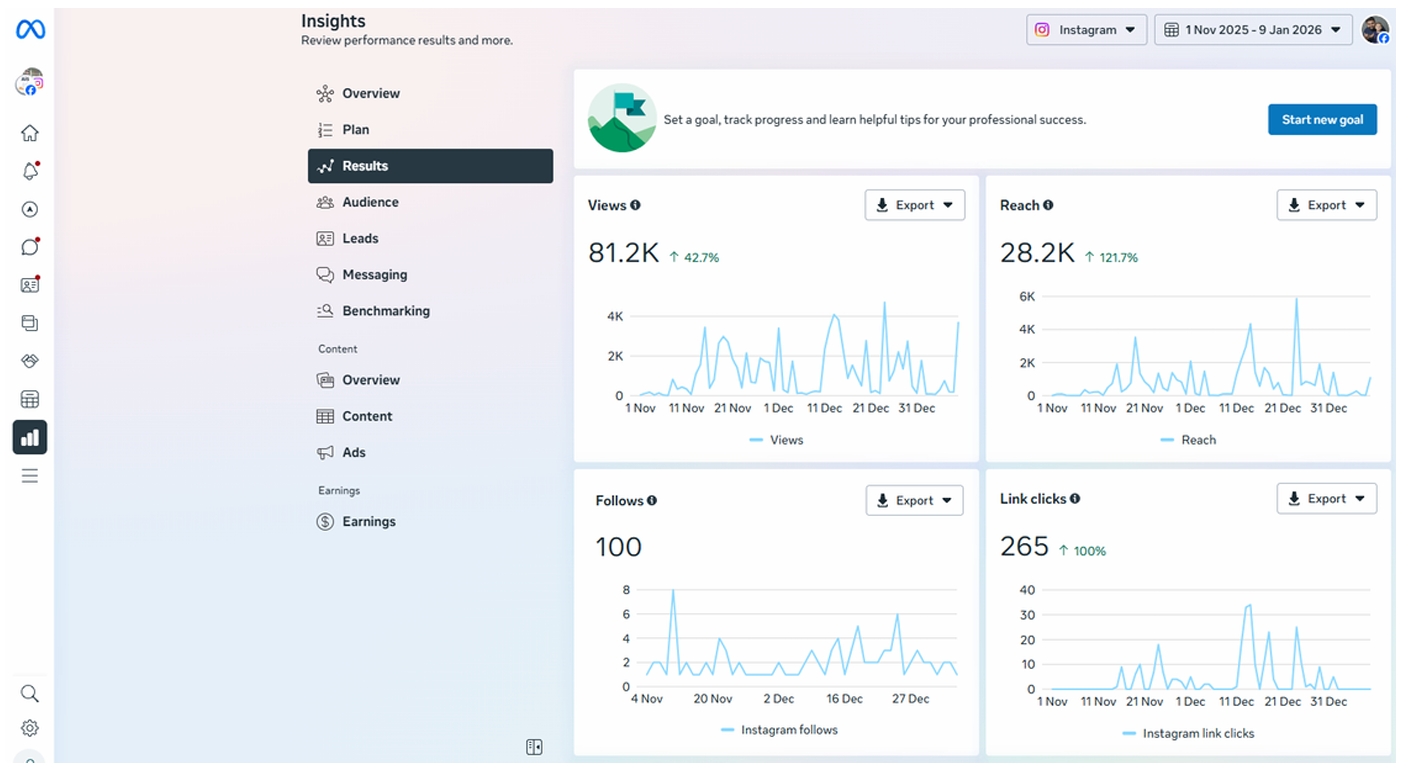Click the info icon beside Link clicks
The height and width of the screenshot is (779, 1415).
tap(1075, 498)
